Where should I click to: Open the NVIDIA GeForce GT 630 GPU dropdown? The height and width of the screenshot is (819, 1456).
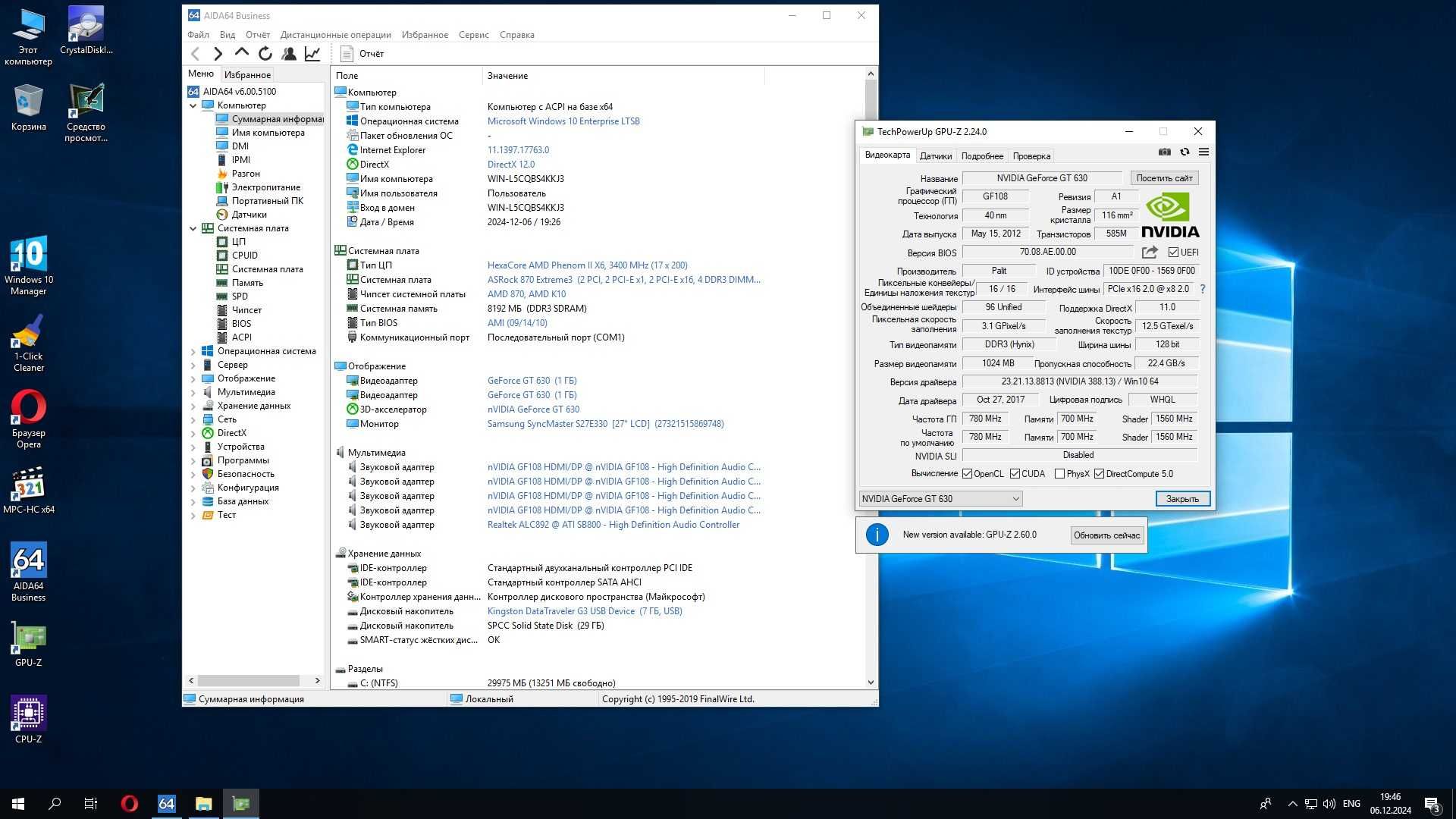tap(940, 499)
